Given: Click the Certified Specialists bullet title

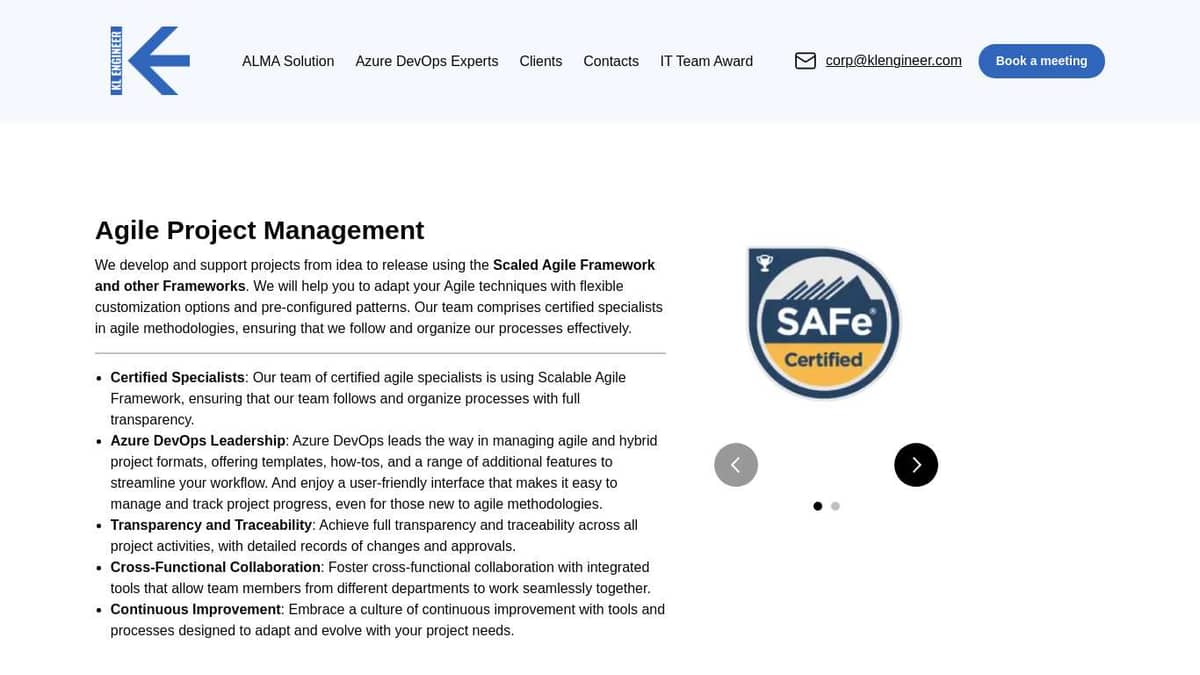Looking at the screenshot, I should (x=177, y=377).
